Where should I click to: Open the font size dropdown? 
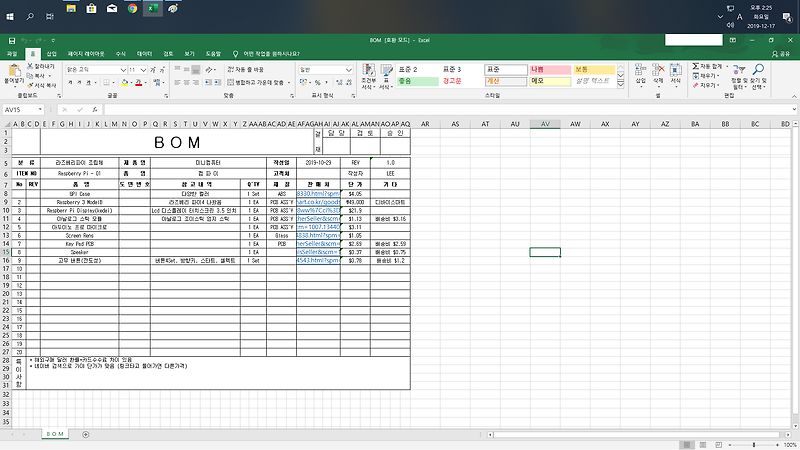[x=143, y=70]
